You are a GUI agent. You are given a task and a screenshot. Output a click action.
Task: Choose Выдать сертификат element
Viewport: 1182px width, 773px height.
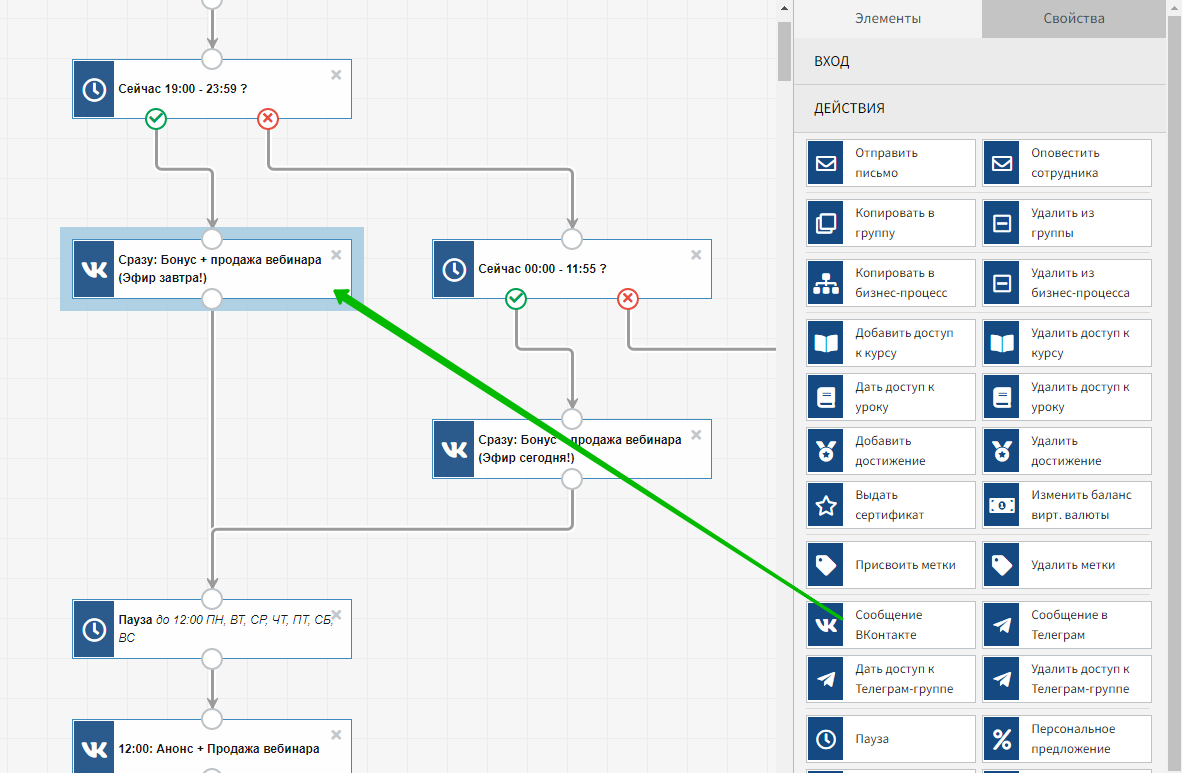click(891, 505)
